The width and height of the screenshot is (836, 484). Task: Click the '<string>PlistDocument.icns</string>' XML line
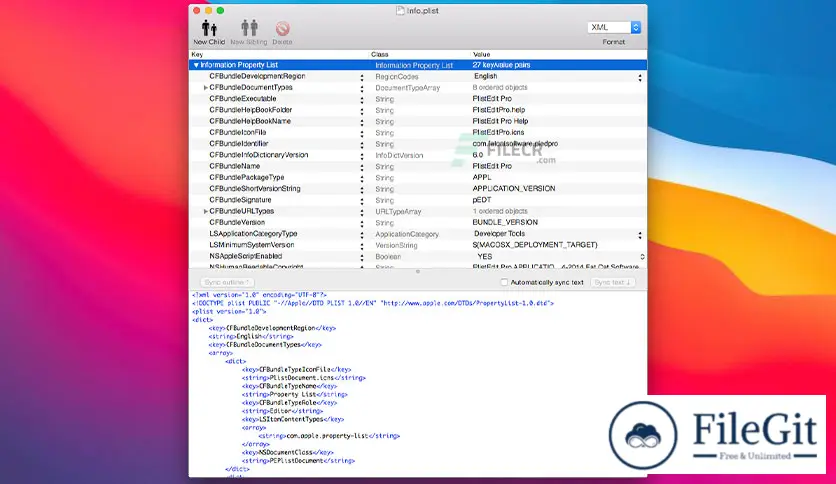[x=303, y=378]
